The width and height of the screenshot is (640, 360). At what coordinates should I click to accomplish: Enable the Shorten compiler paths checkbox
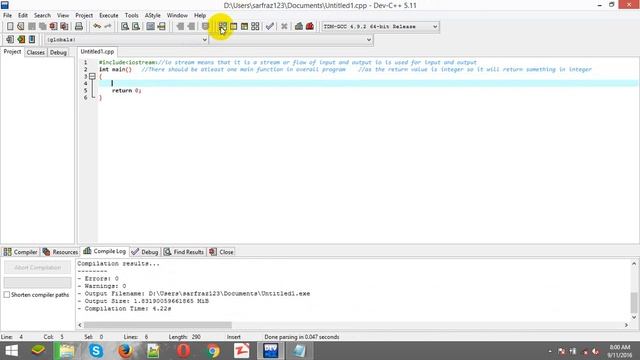(7, 294)
